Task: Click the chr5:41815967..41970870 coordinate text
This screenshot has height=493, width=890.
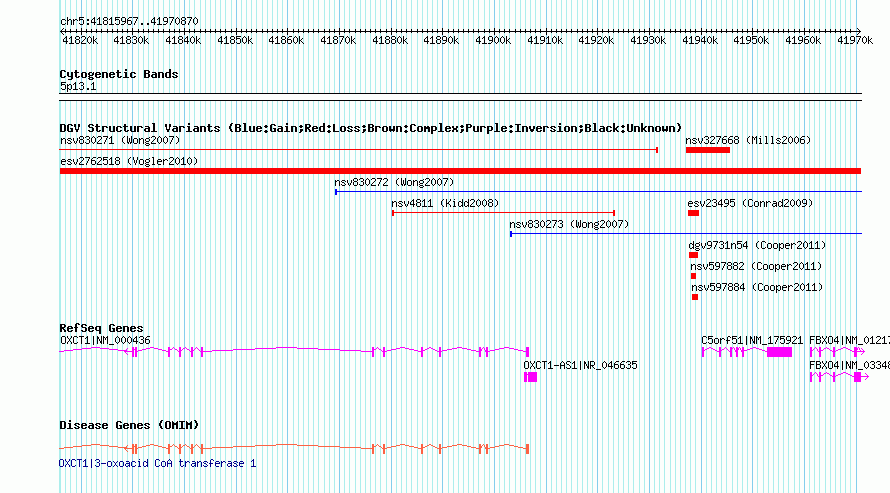Action: 129,21
